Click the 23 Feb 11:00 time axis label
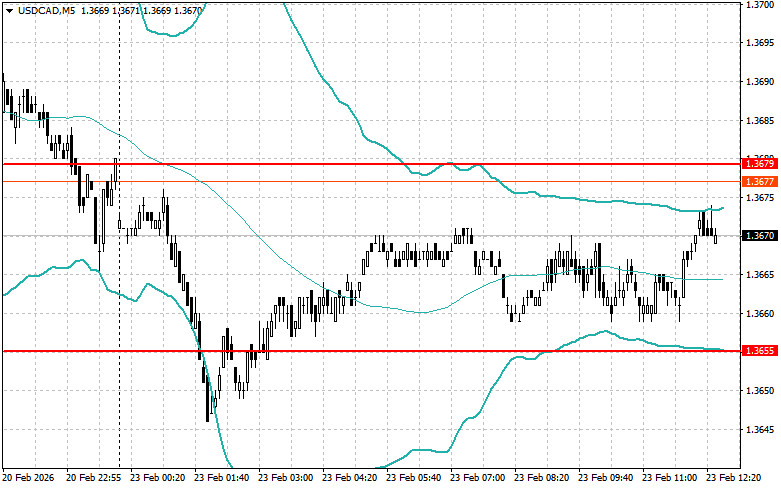The image size is (781, 489). pyautogui.click(x=669, y=478)
